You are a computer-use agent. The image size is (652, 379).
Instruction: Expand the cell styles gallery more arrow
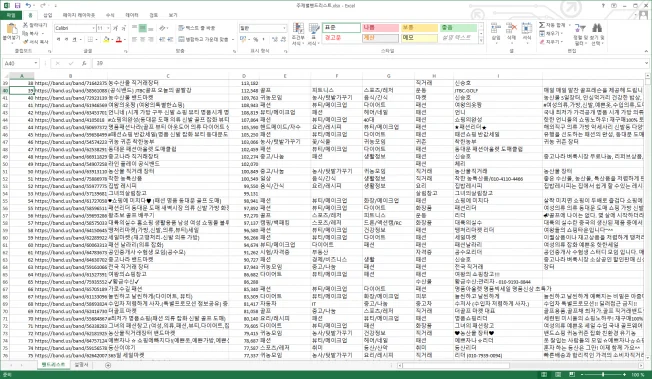[x=481, y=41]
